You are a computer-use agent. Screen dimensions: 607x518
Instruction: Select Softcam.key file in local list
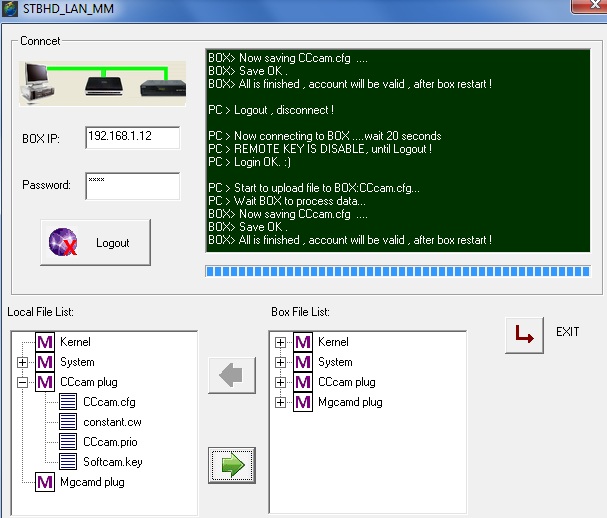pyautogui.click(x=113, y=461)
